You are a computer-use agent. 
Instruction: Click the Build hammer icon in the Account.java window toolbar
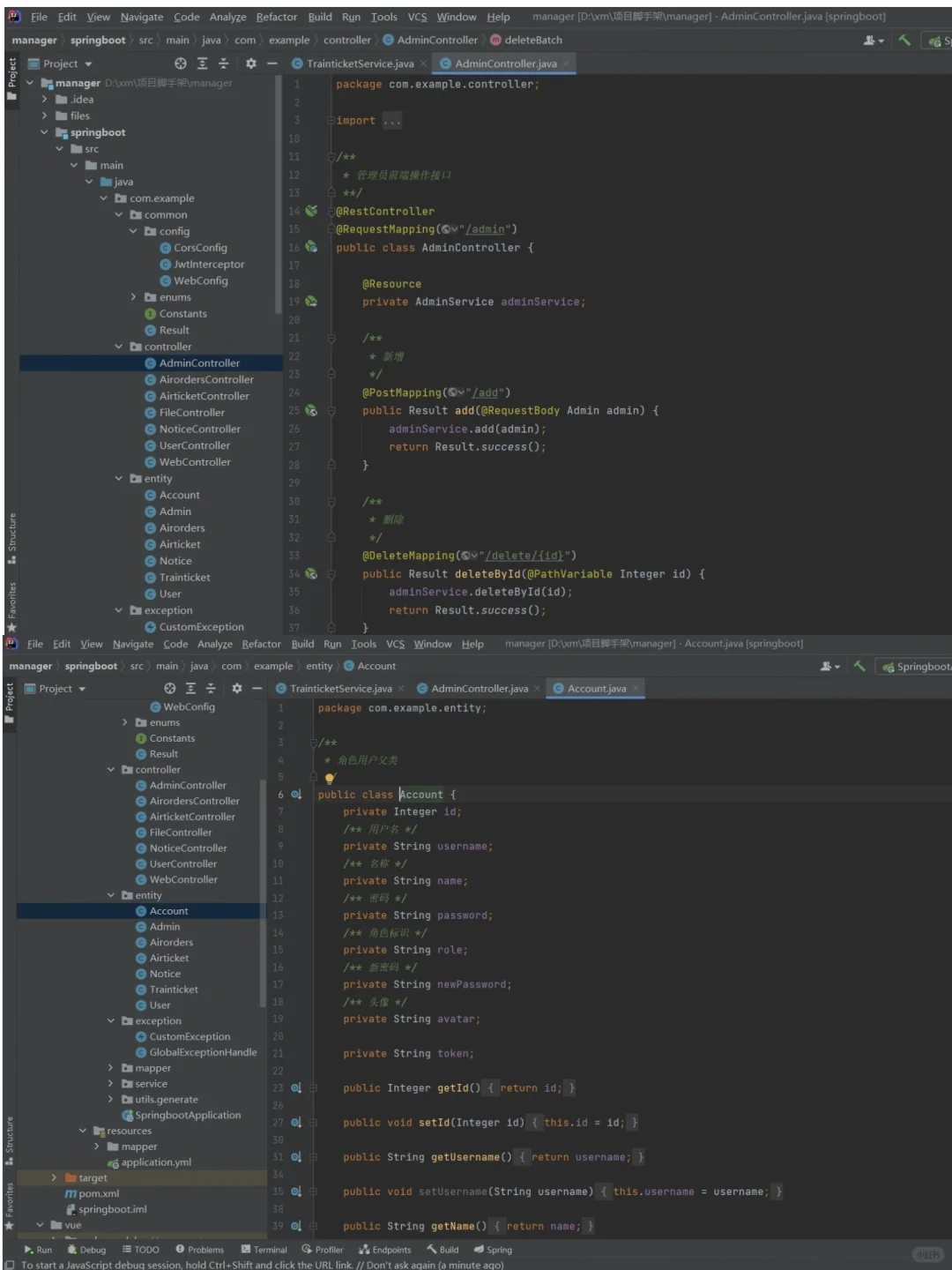859,666
